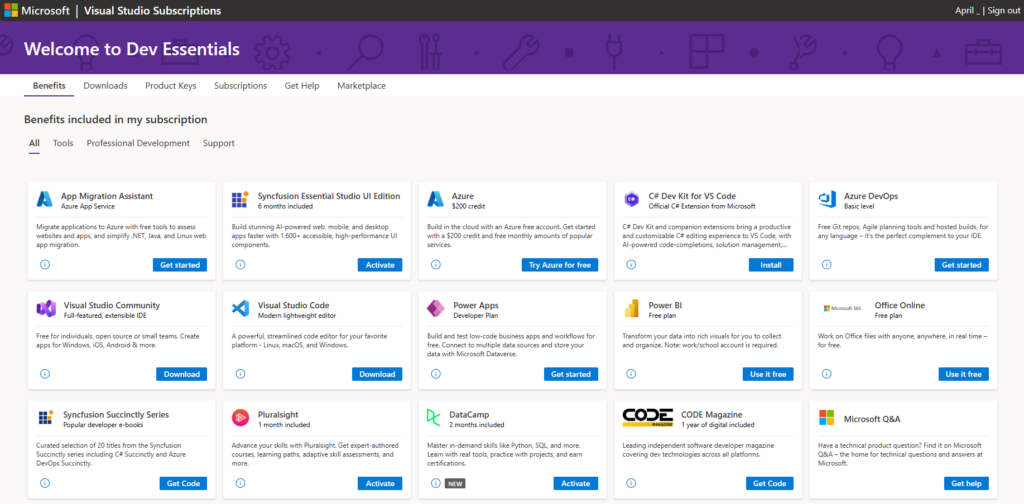This screenshot has height=504, width=1024.
Task: Open info icon on Syncfusion Succinctly Series card
Action: tap(45, 483)
